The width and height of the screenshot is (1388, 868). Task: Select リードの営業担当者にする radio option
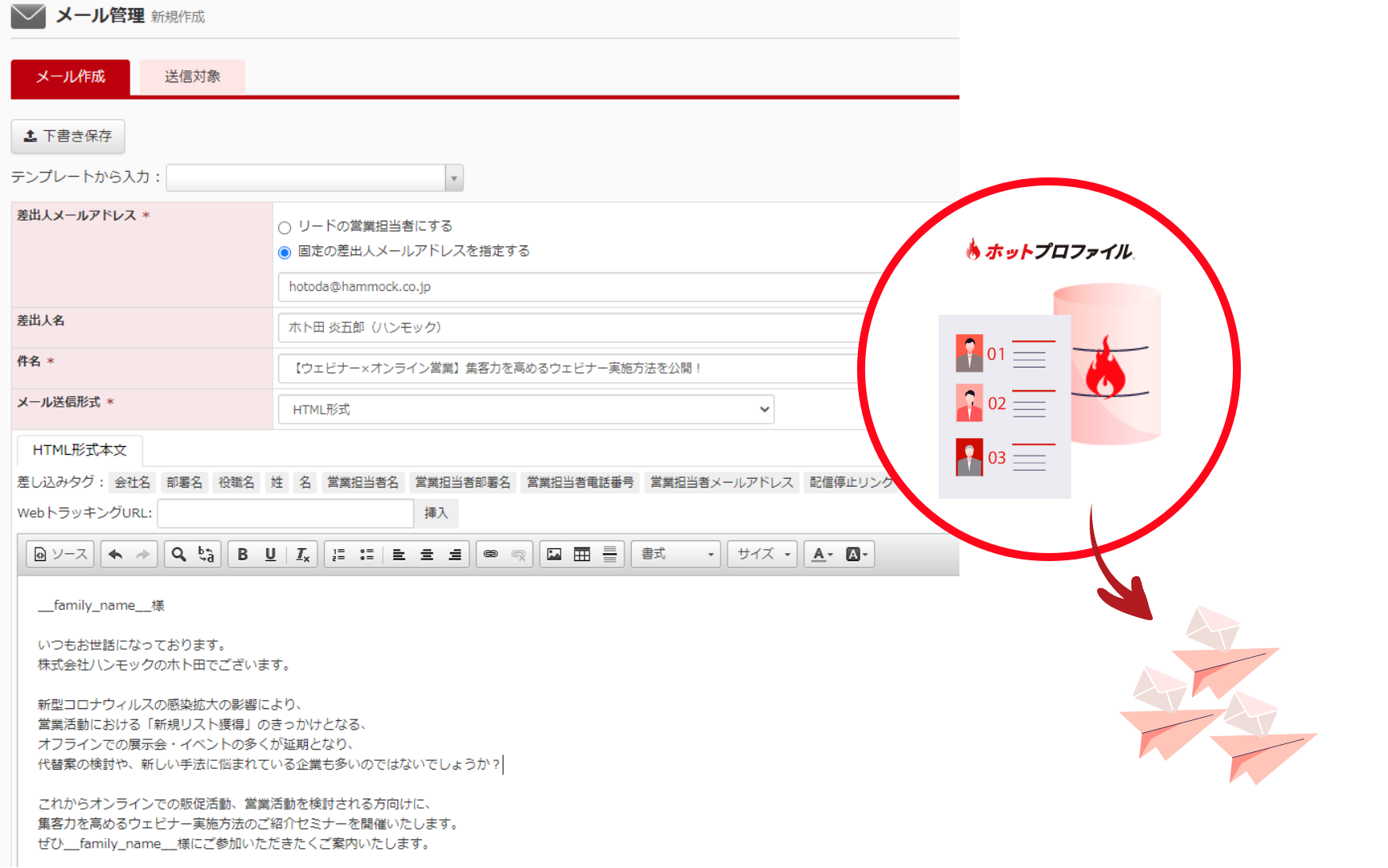[285, 227]
